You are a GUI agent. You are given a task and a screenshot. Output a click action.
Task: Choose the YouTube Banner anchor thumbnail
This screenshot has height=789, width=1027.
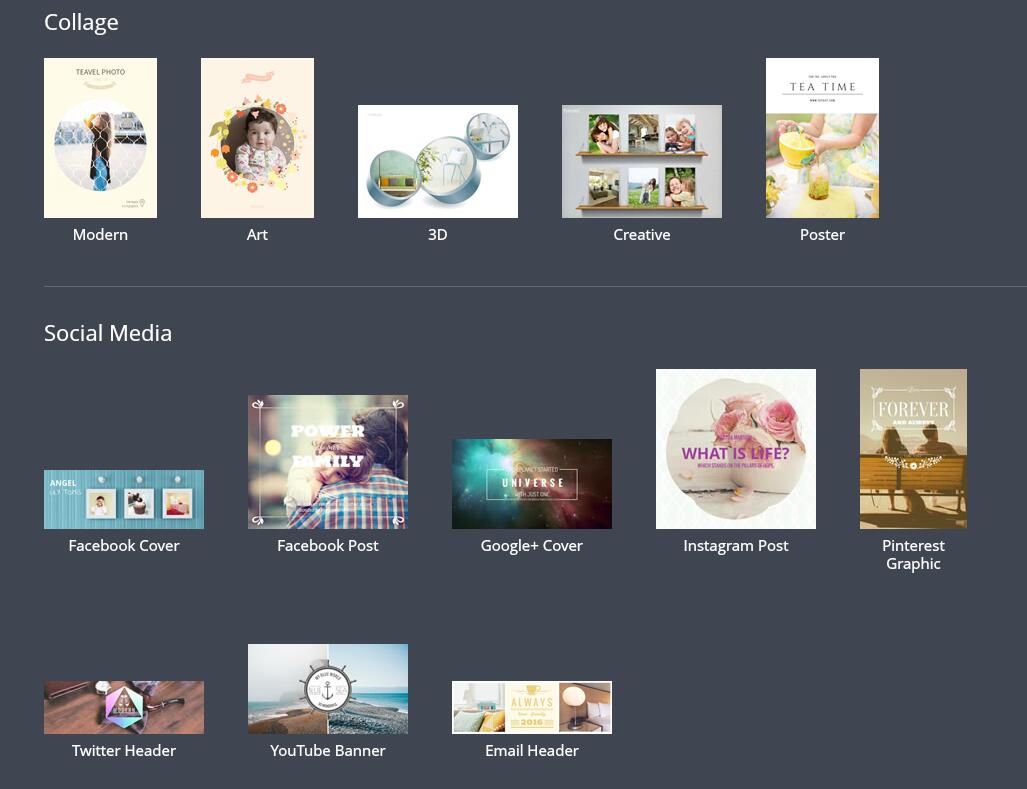pyautogui.click(x=328, y=689)
